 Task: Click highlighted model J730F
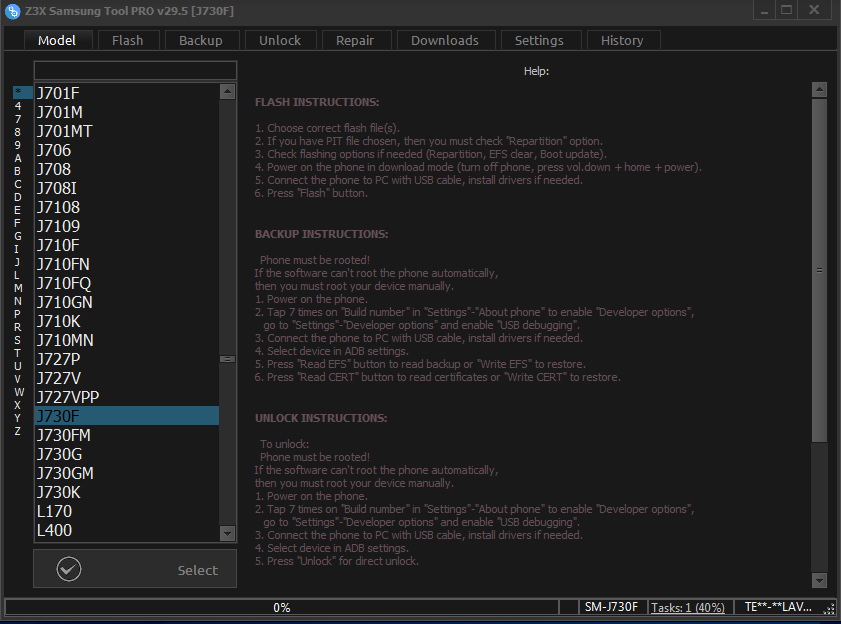(x=127, y=416)
